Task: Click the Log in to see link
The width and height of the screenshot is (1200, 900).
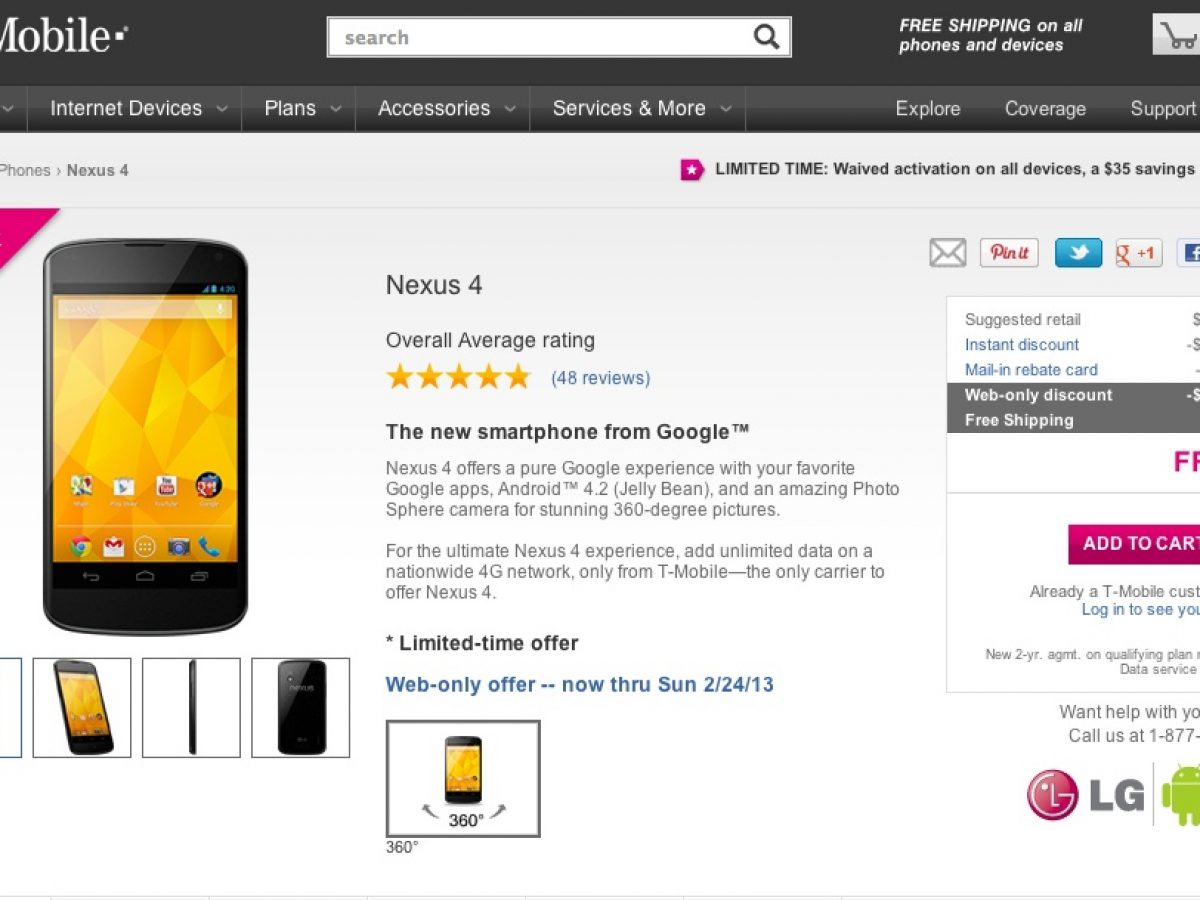Action: click(x=1140, y=610)
